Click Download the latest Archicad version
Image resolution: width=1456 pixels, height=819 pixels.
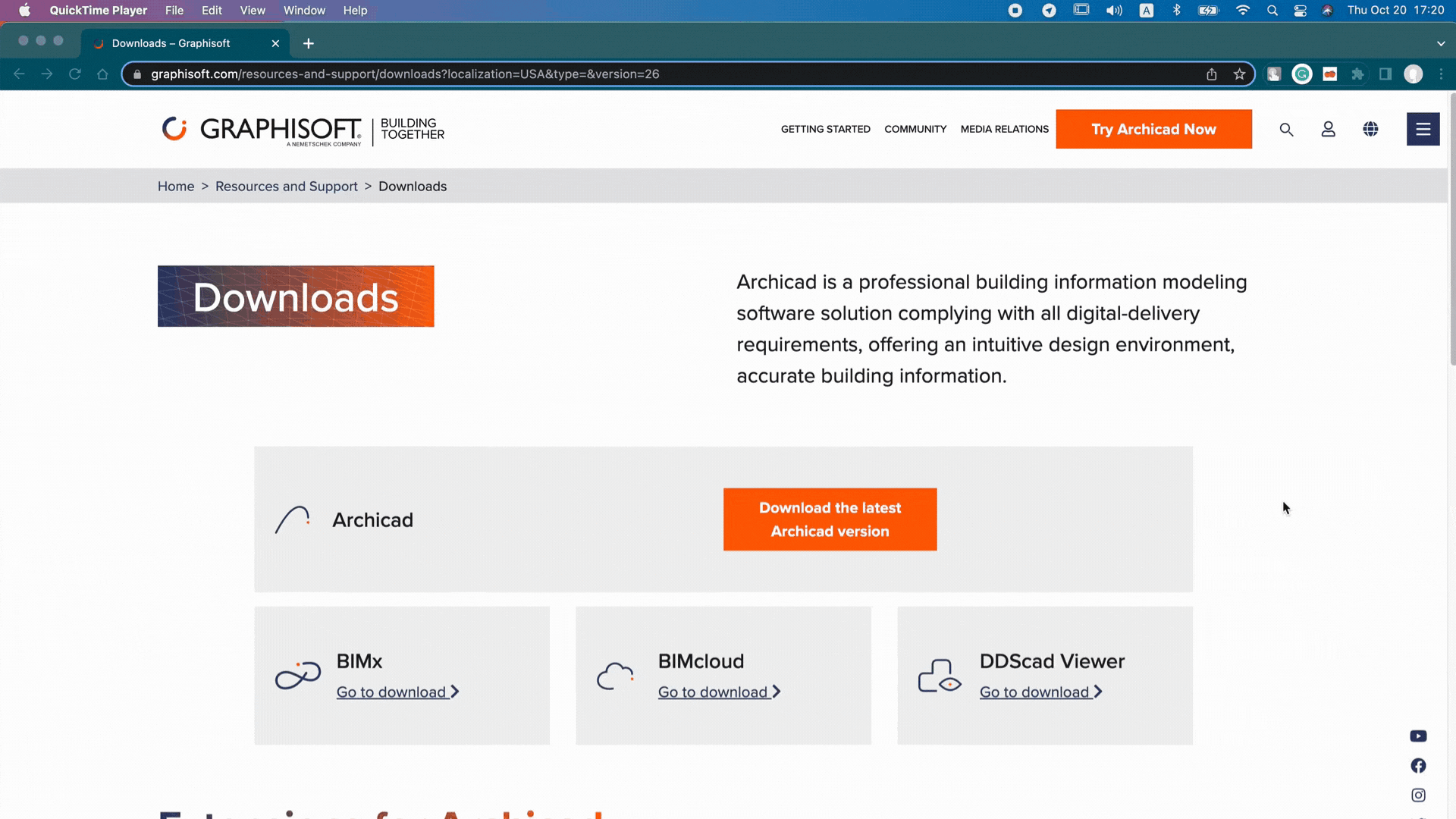pyautogui.click(x=830, y=519)
